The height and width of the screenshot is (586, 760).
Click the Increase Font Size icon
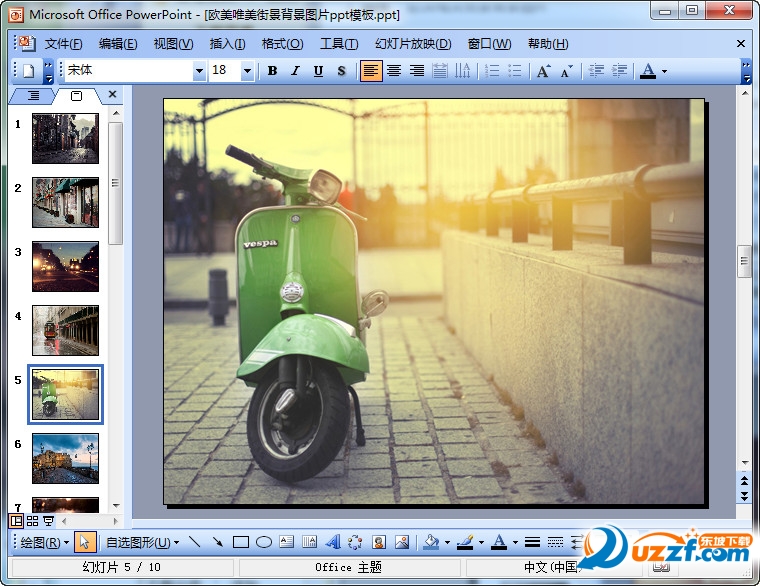click(x=543, y=71)
